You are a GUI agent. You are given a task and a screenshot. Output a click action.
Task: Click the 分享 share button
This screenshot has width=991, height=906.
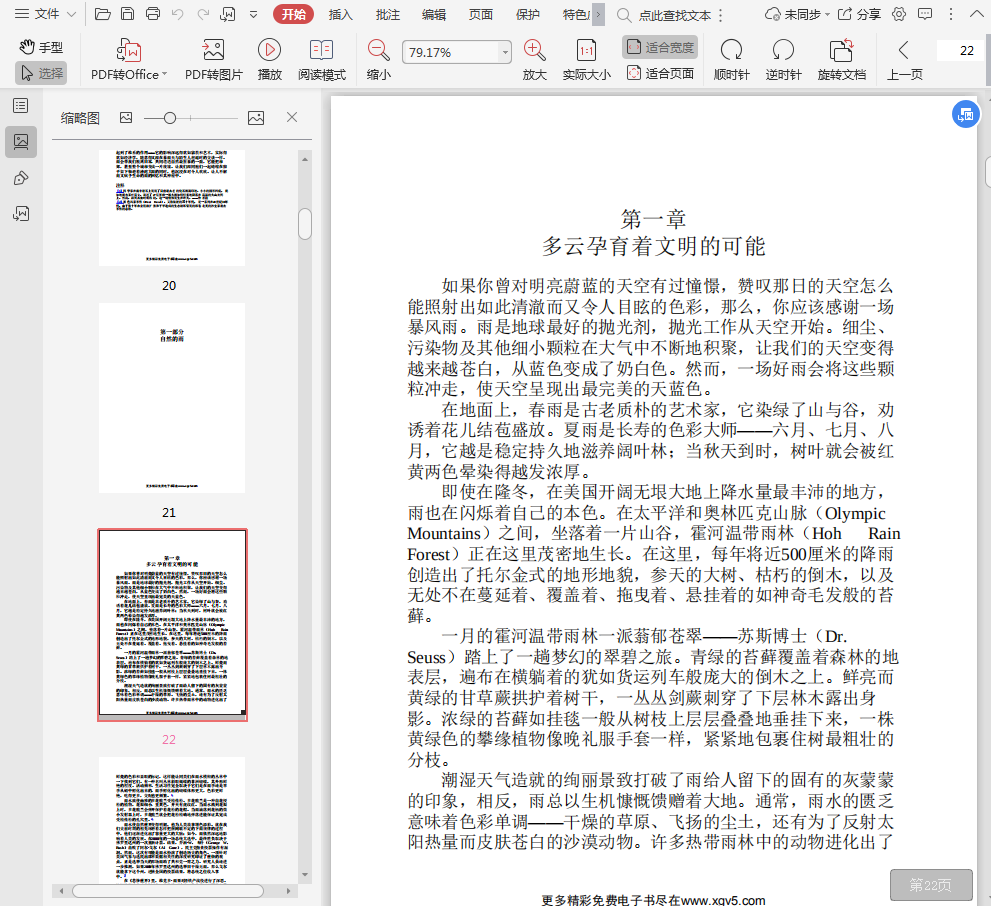pyautogui.click(x=859, y=14)
